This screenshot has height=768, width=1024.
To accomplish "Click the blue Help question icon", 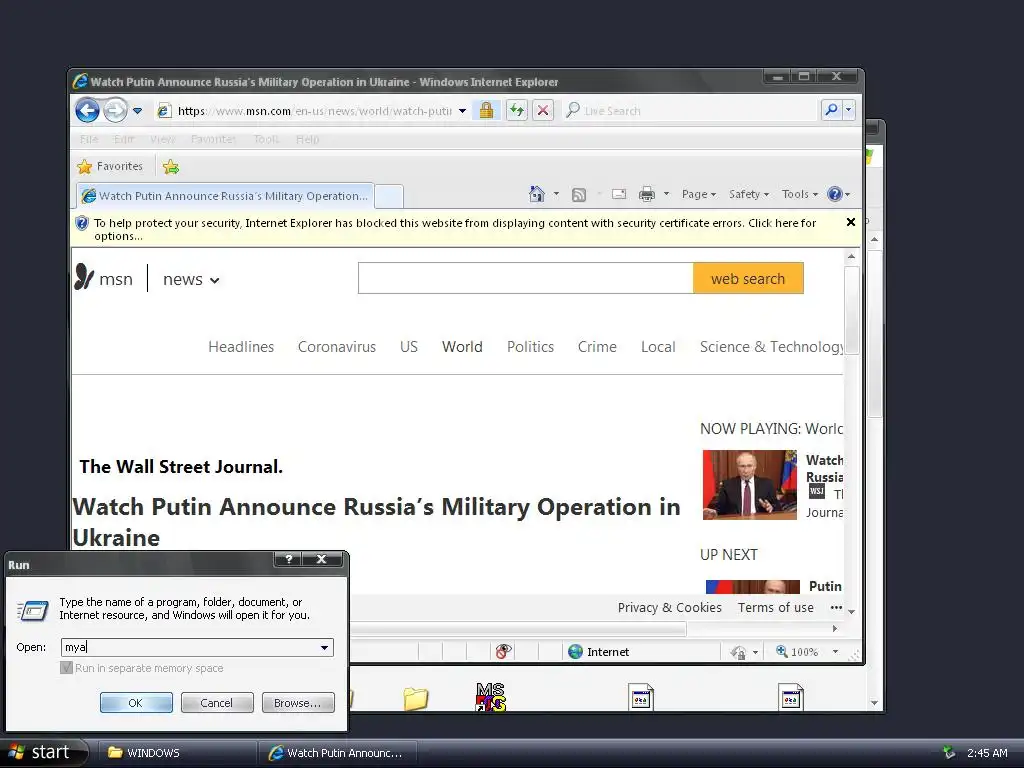I will pos(835,194).
